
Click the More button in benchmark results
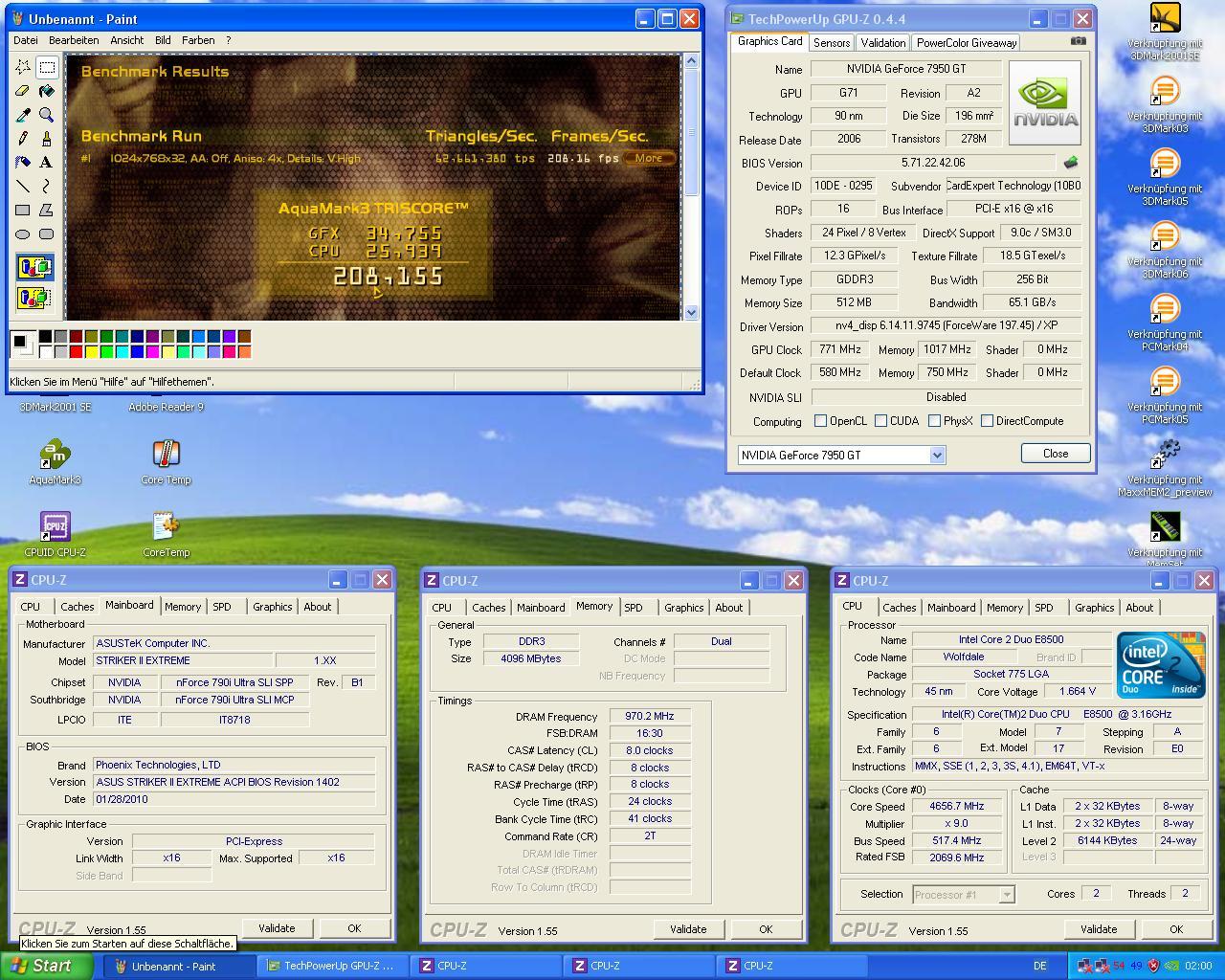(x=649, y=158)
